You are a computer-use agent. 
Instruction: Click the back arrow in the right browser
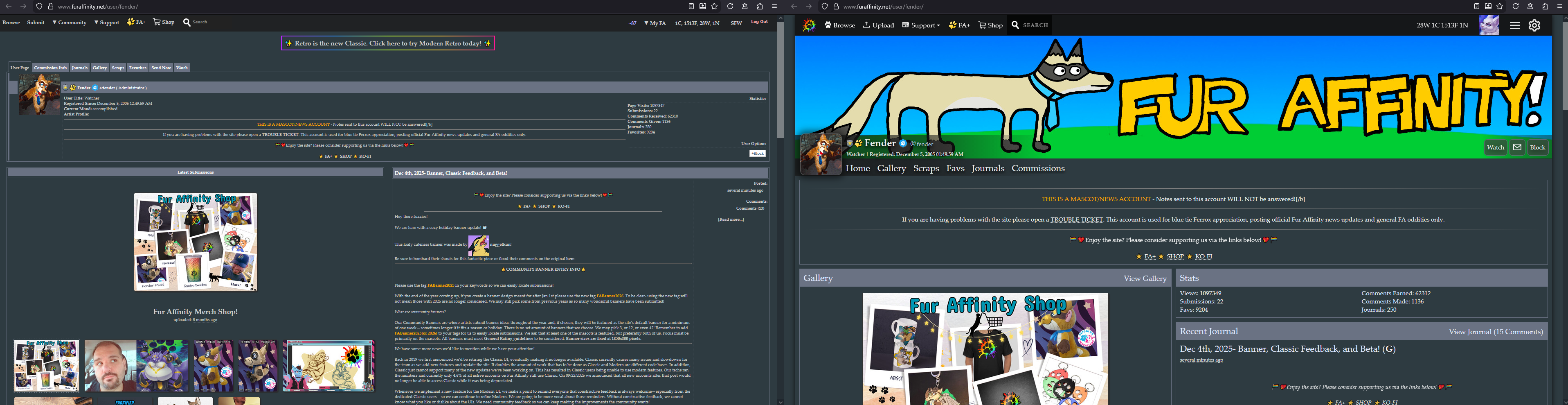coord(794,6)
